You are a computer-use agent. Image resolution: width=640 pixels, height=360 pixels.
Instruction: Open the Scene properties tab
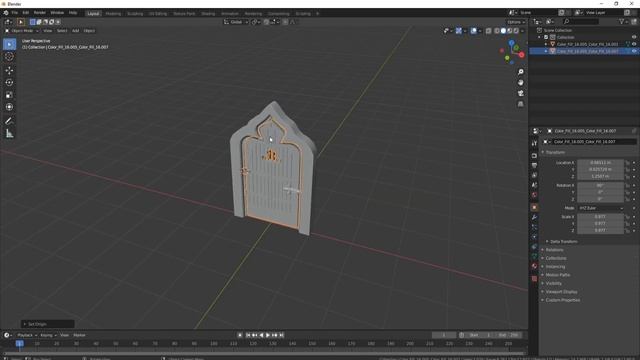(534, 185)
